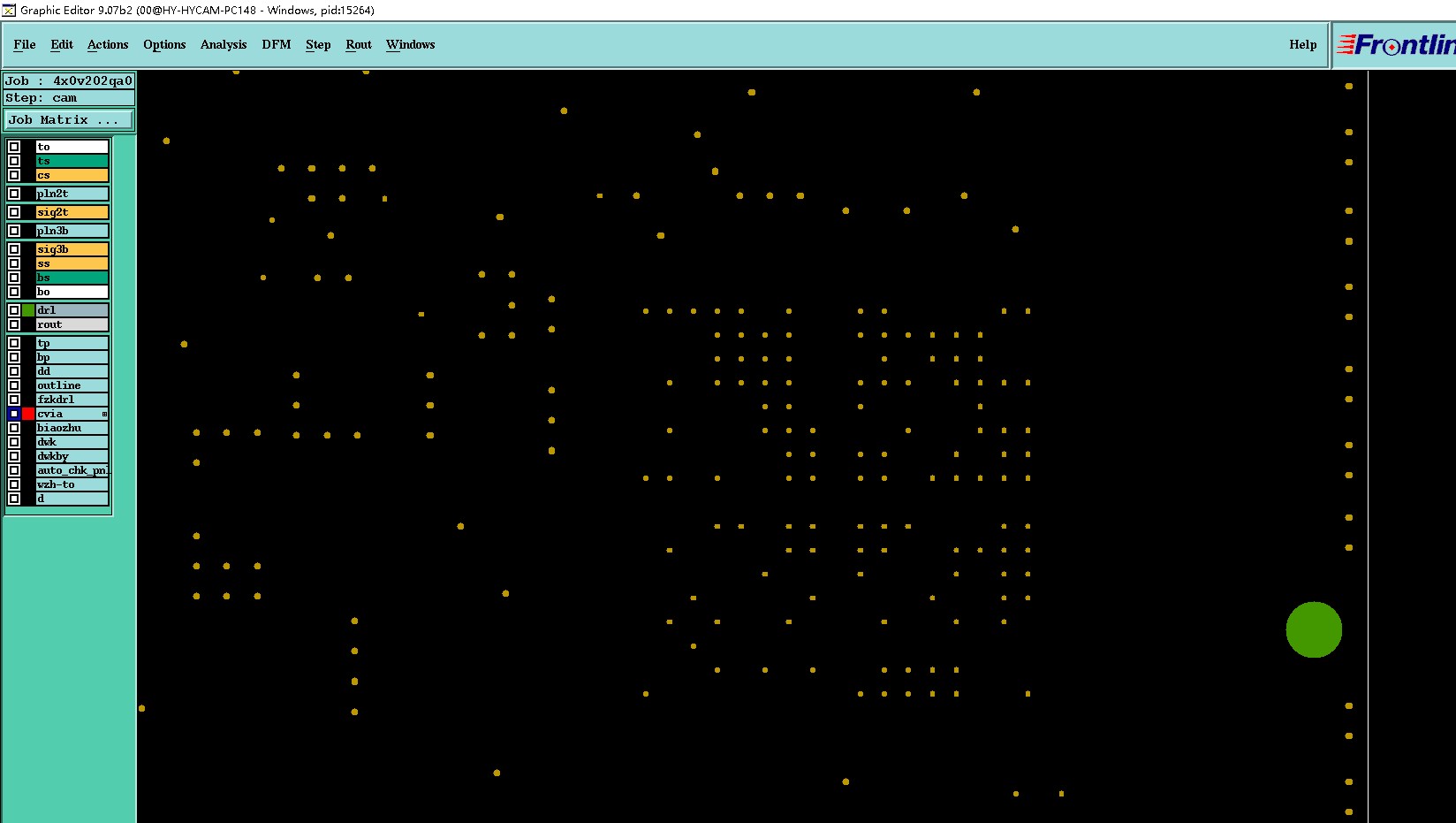Select the layer name 'cs'
This screenshot has width=1456, height=823.
(72, 175)
